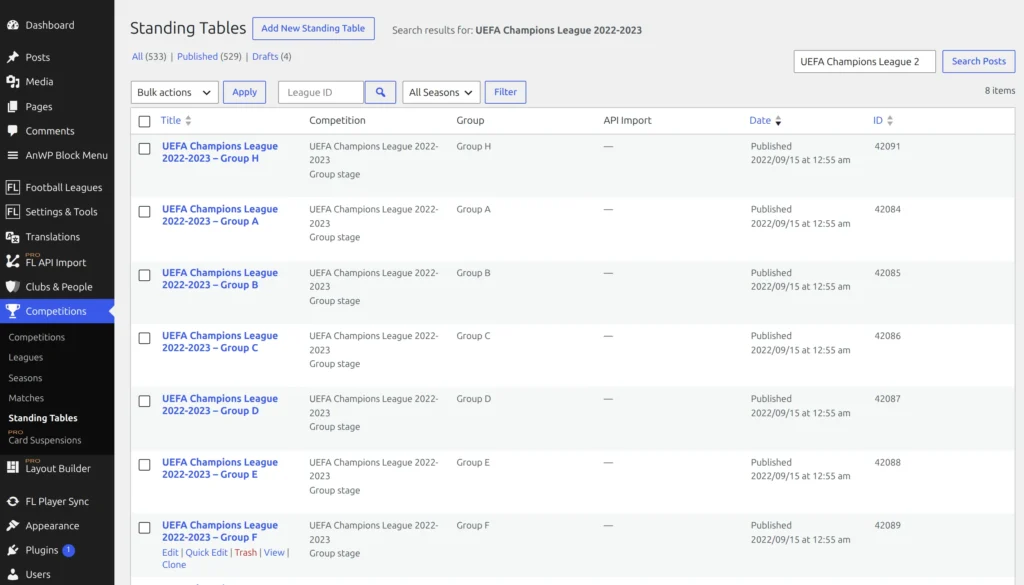The width and height of the screenshot is (1024, 585).
Task: Focus the search posts text field
Action: tap(864, 61)
